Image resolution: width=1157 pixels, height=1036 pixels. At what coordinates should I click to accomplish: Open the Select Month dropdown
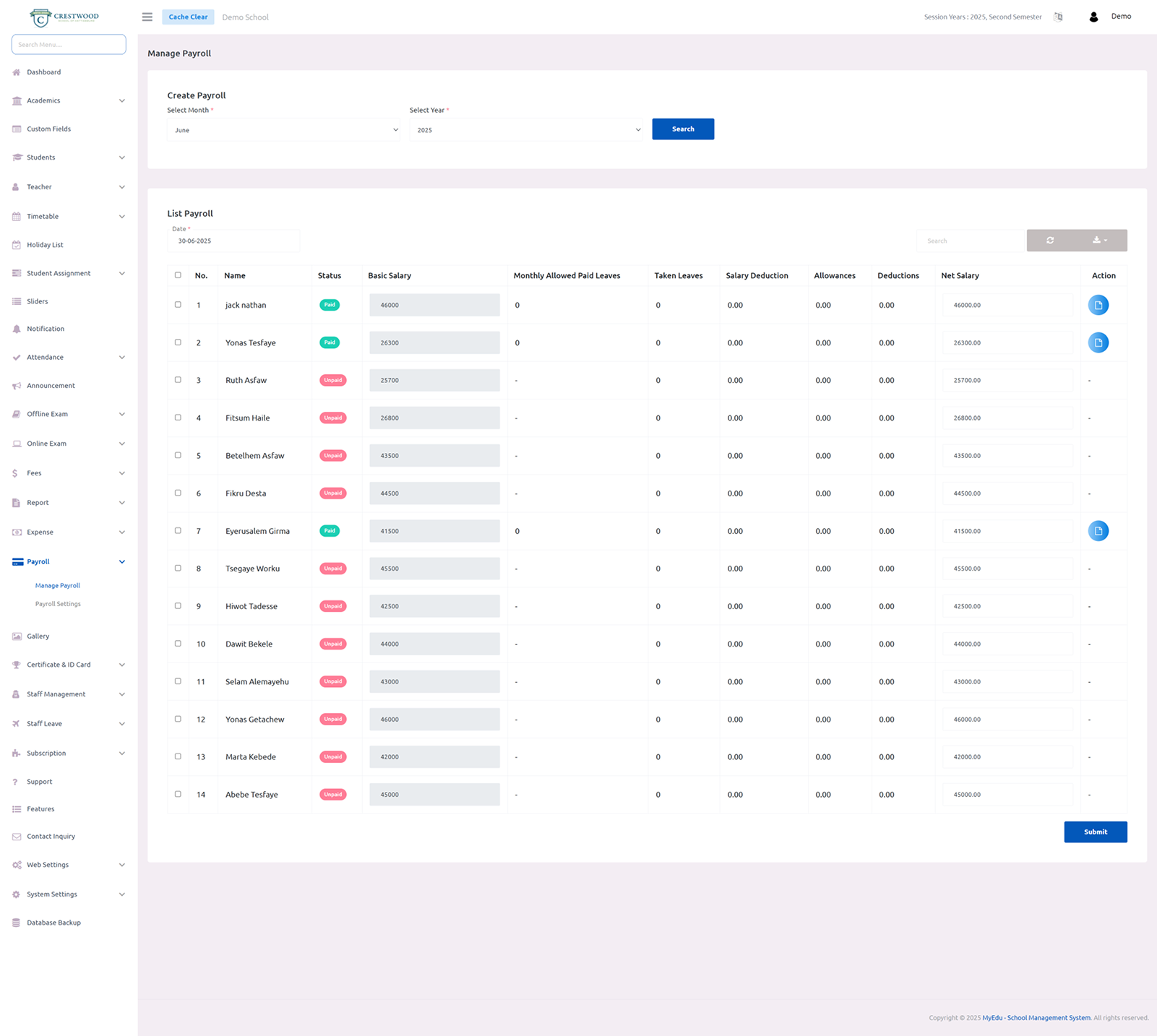click(283, 130)
